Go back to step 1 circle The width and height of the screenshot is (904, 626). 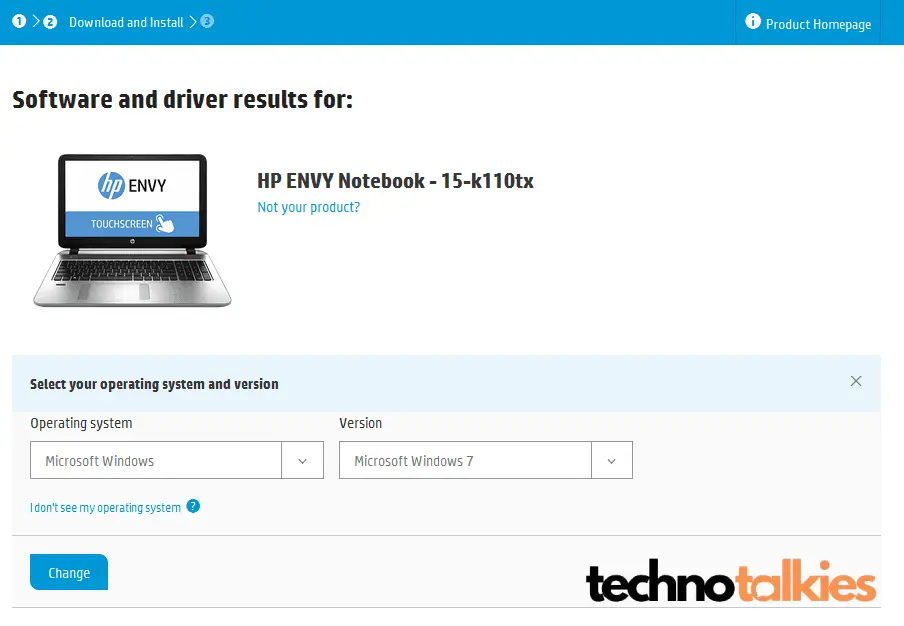point(19,21)
